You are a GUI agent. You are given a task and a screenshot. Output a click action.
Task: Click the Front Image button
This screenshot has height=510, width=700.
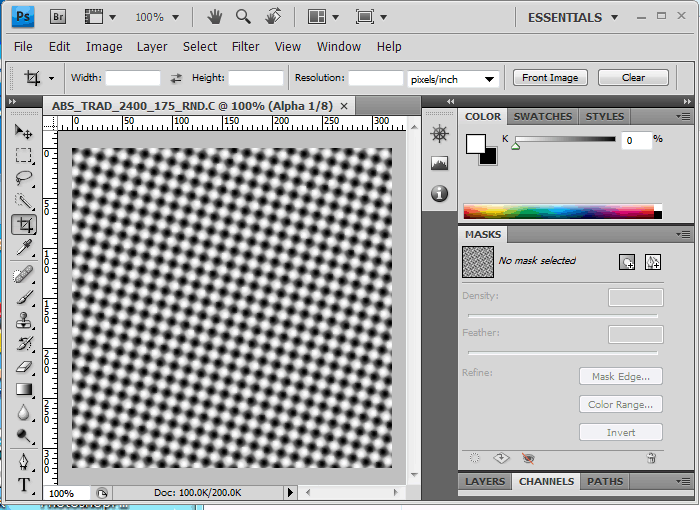click(550, 78)
